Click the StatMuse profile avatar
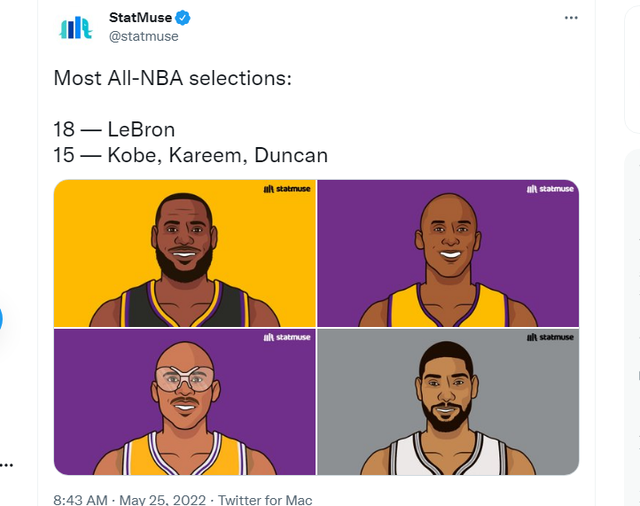 pos(76,27)
